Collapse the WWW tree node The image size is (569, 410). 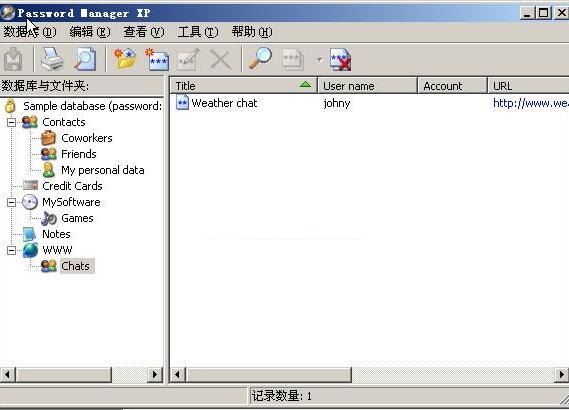pos(11,250)
